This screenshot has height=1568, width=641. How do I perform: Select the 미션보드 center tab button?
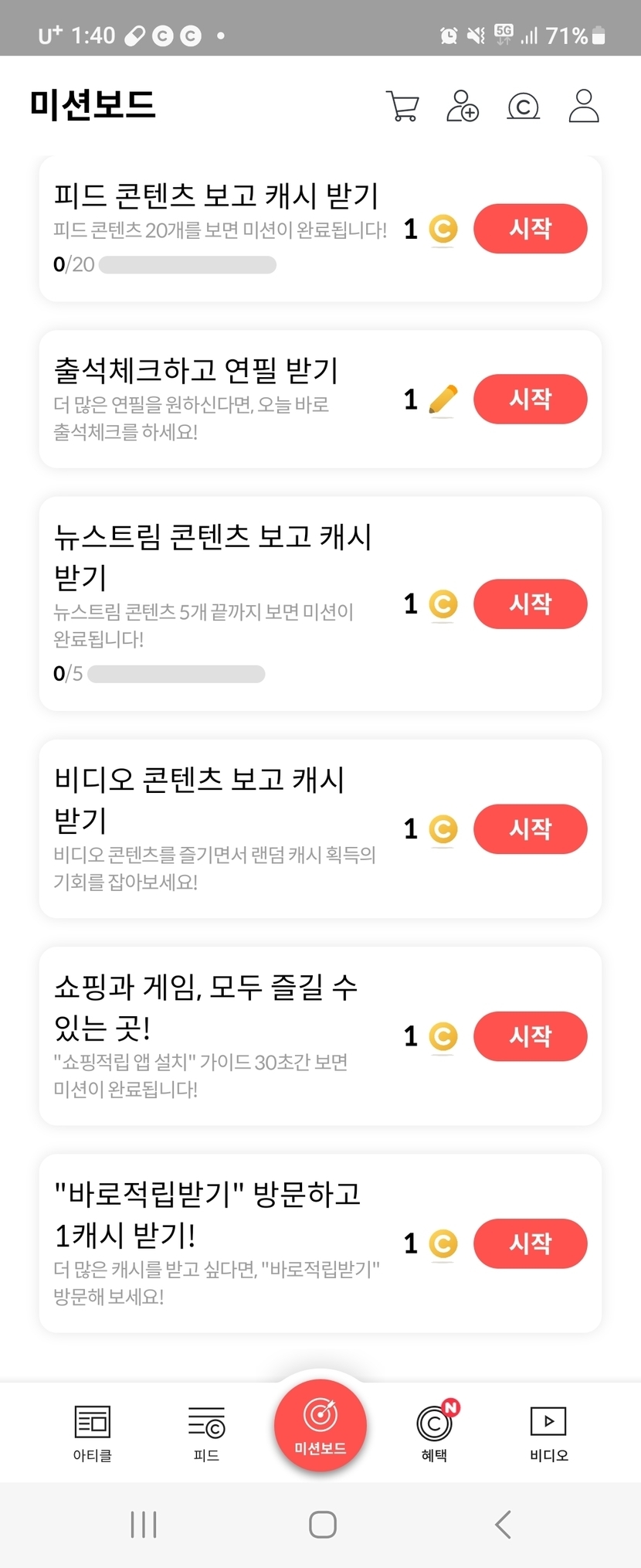(x=320, y=1426)
